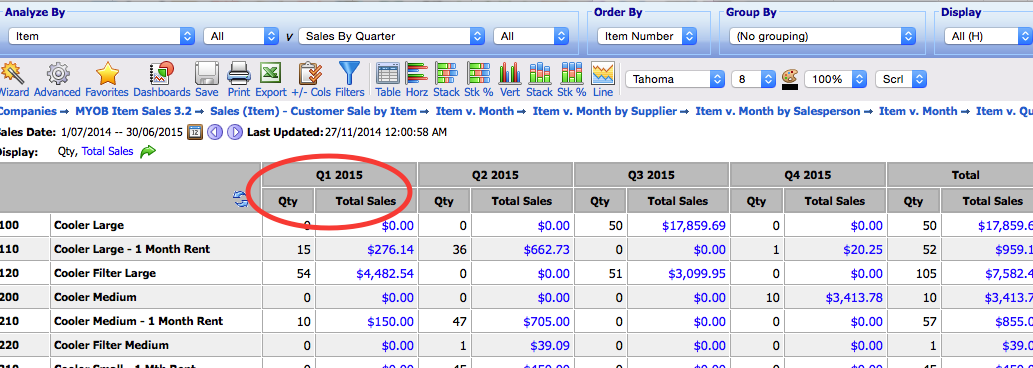
Task: Click the Favorites star icon
Action: point(107,80)
